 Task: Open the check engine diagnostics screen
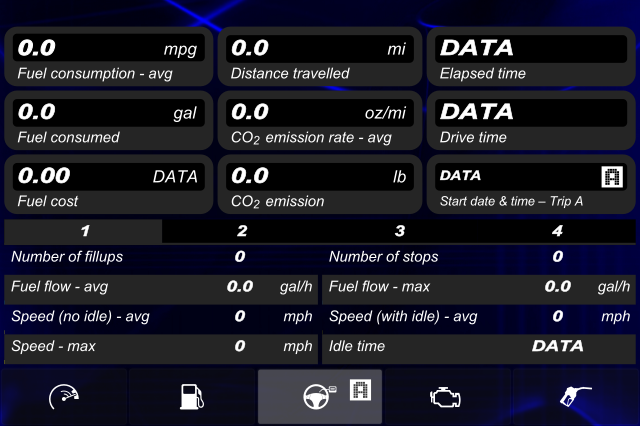click(x=448, y=397)
